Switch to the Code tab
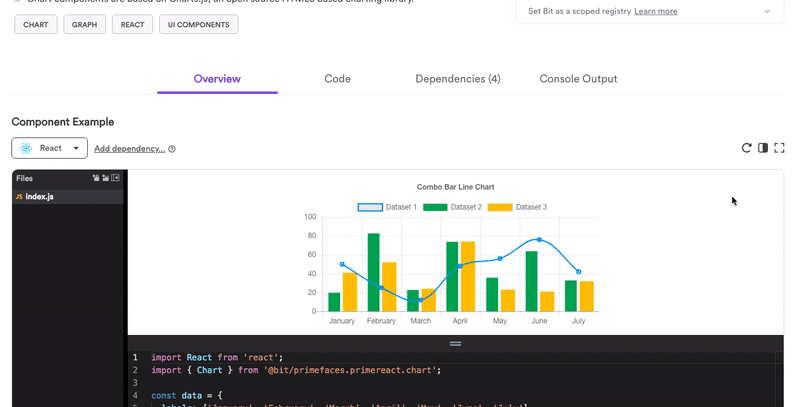The image size is (800, 407). click(x=337, y=78)
